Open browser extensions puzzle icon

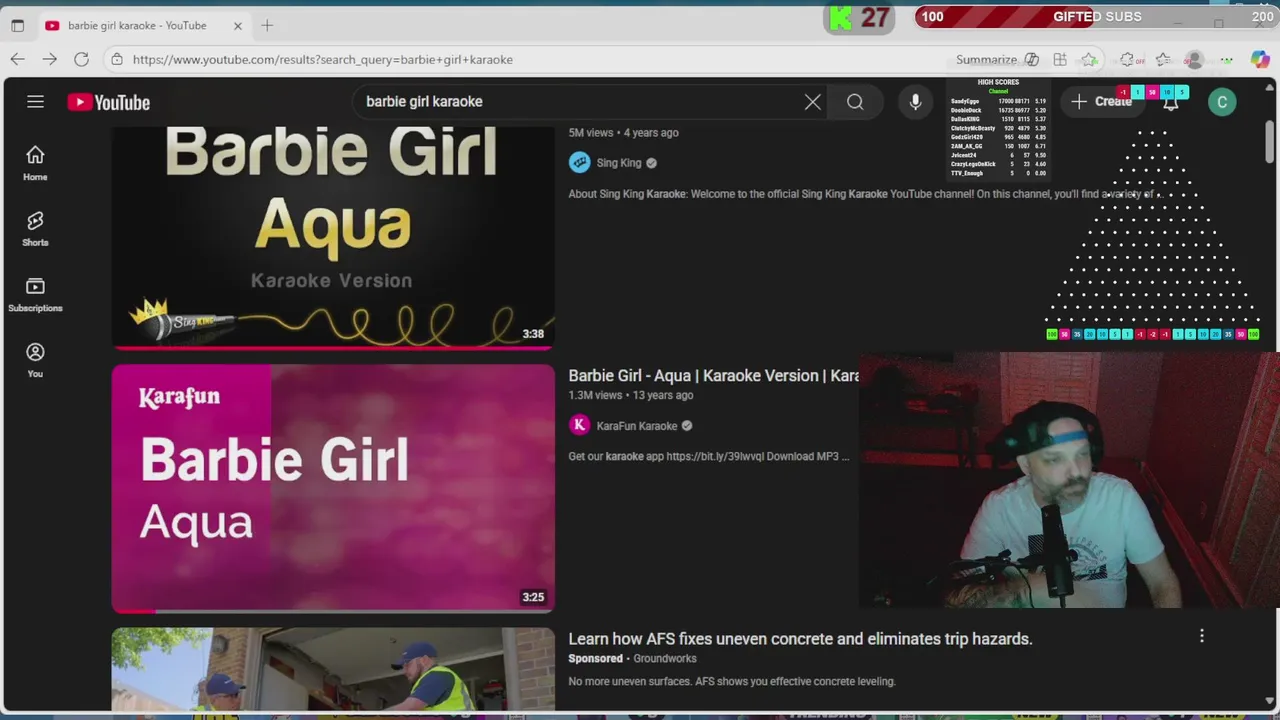1127,59
